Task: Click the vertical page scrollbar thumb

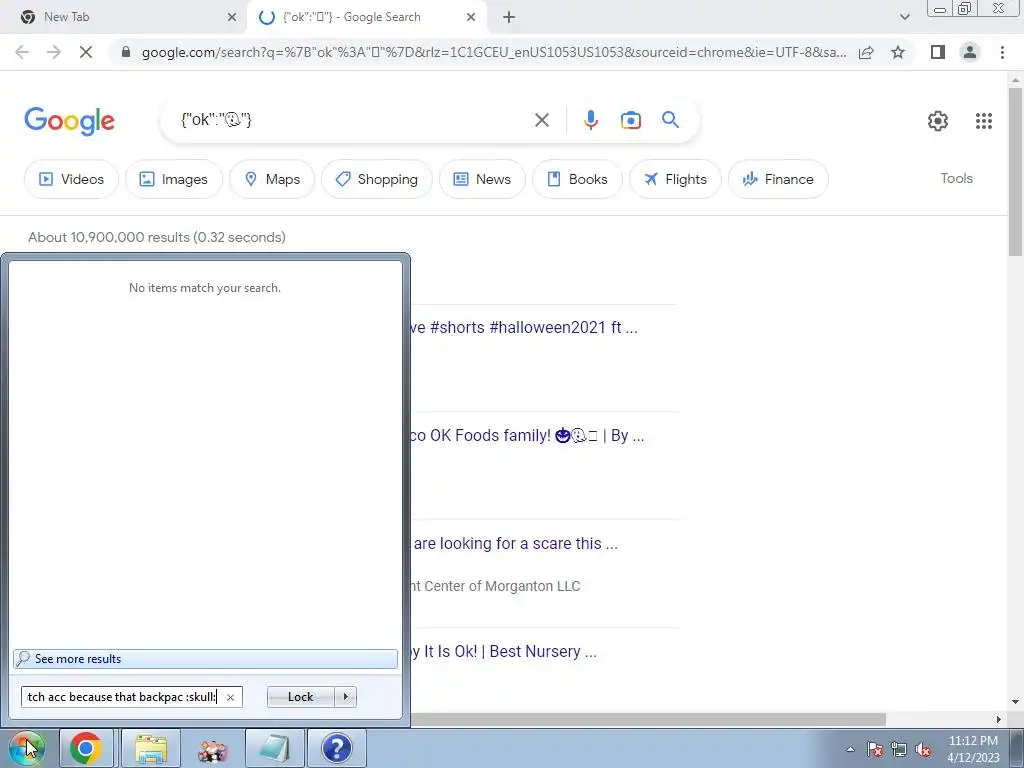Action: (x=1015, y=171)
